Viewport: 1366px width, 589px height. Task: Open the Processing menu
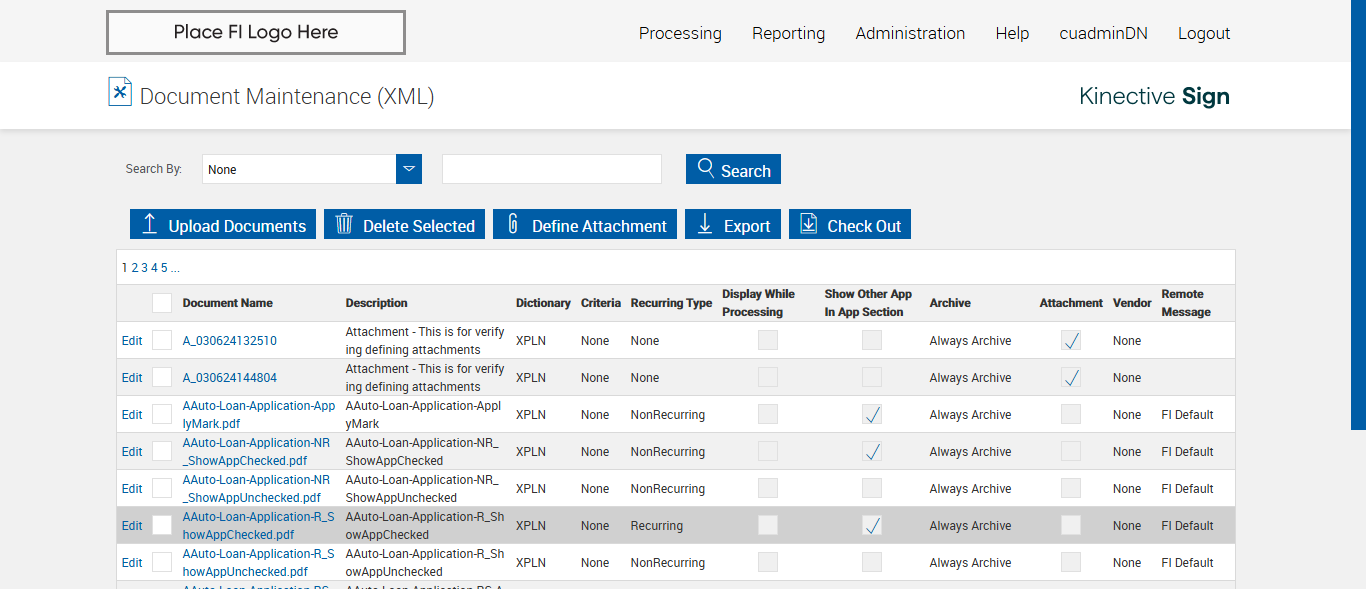(680, 33)
